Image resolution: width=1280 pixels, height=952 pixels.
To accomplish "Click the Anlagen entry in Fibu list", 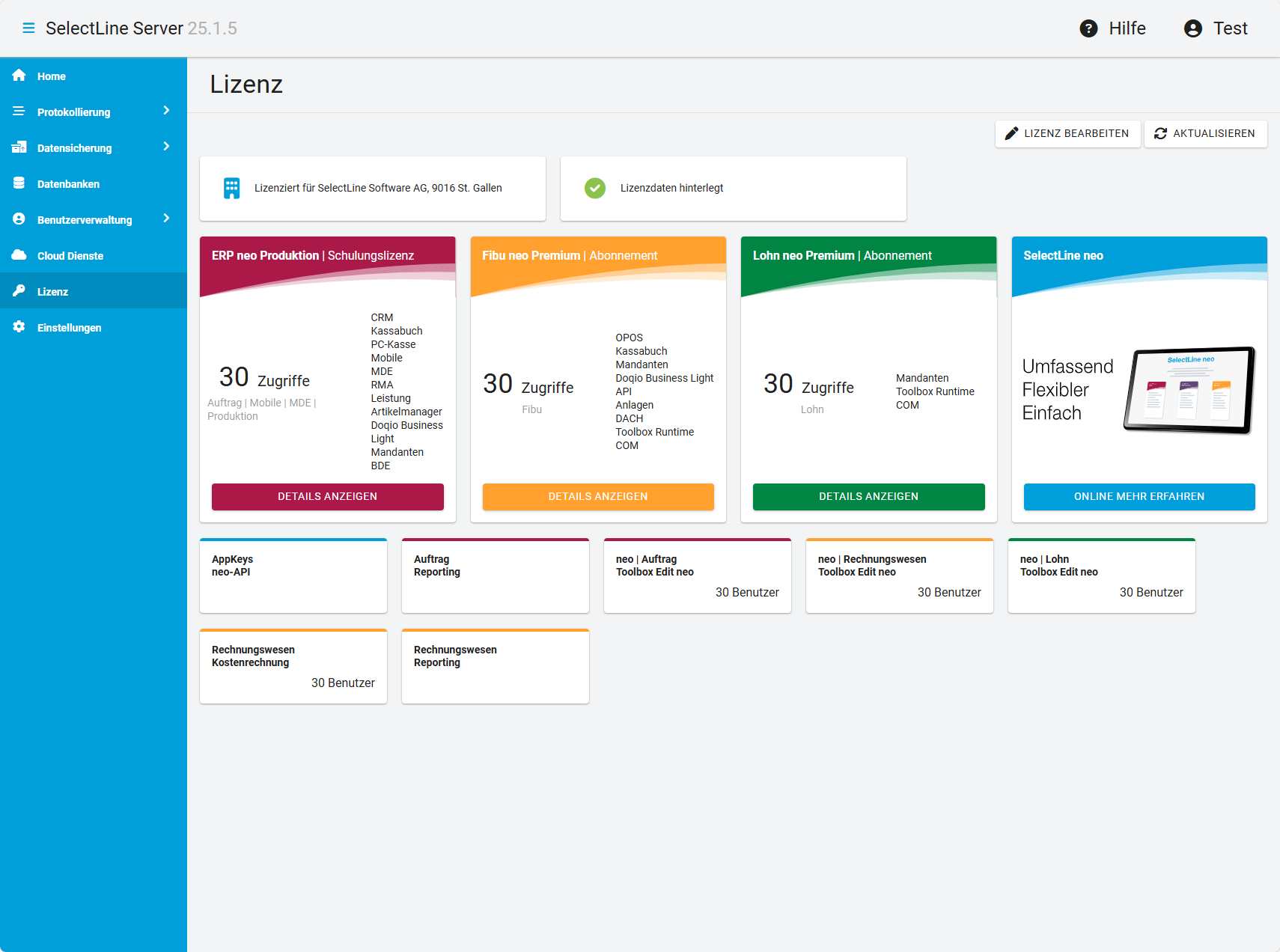I will [634, 405].
